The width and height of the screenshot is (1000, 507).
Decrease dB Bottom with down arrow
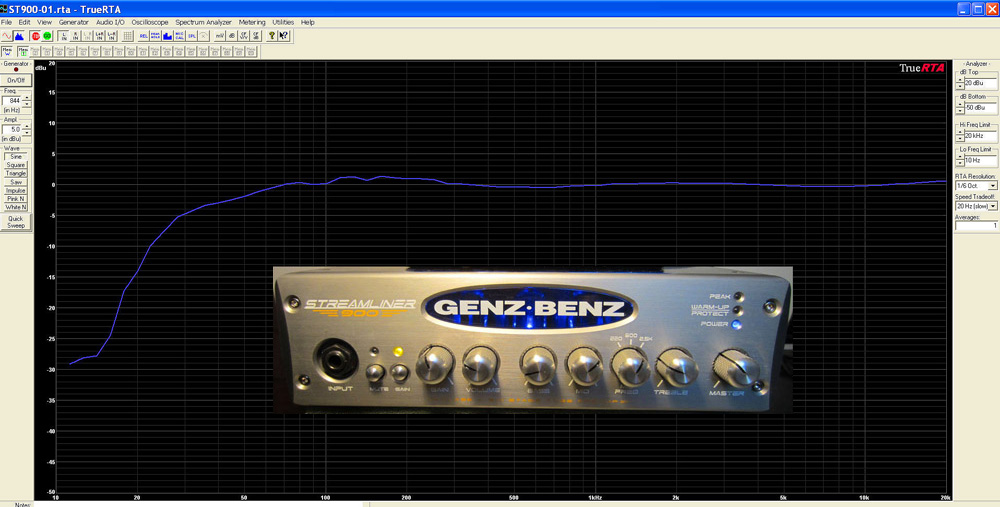tap(960, 111)
